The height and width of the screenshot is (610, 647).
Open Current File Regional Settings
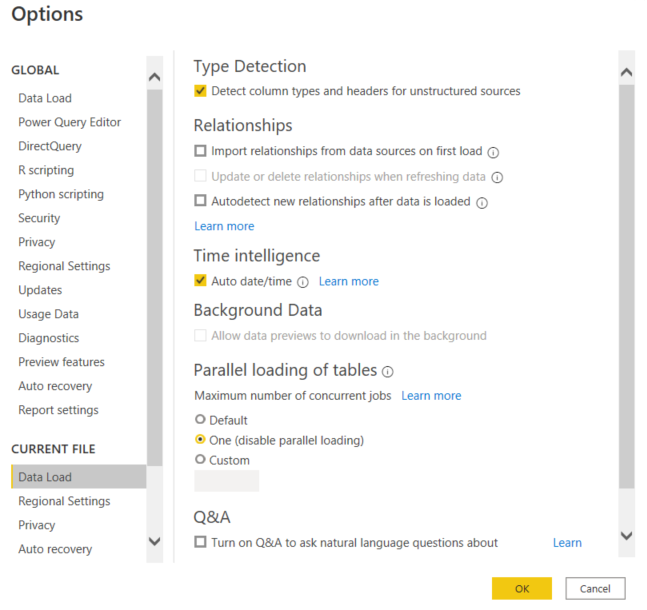(64, 501)
